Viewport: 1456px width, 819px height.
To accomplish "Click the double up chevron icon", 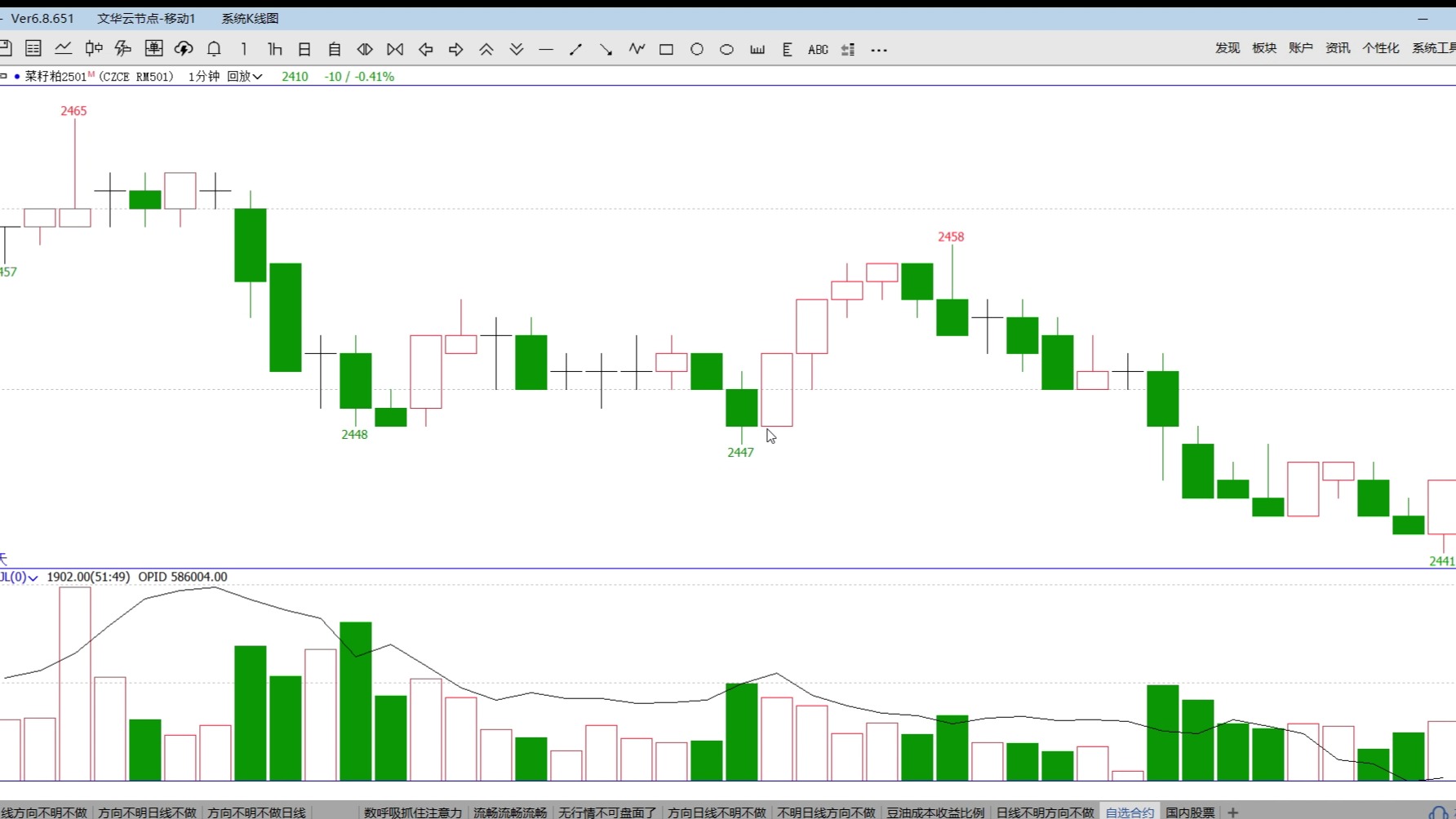I will pos(486,50).
